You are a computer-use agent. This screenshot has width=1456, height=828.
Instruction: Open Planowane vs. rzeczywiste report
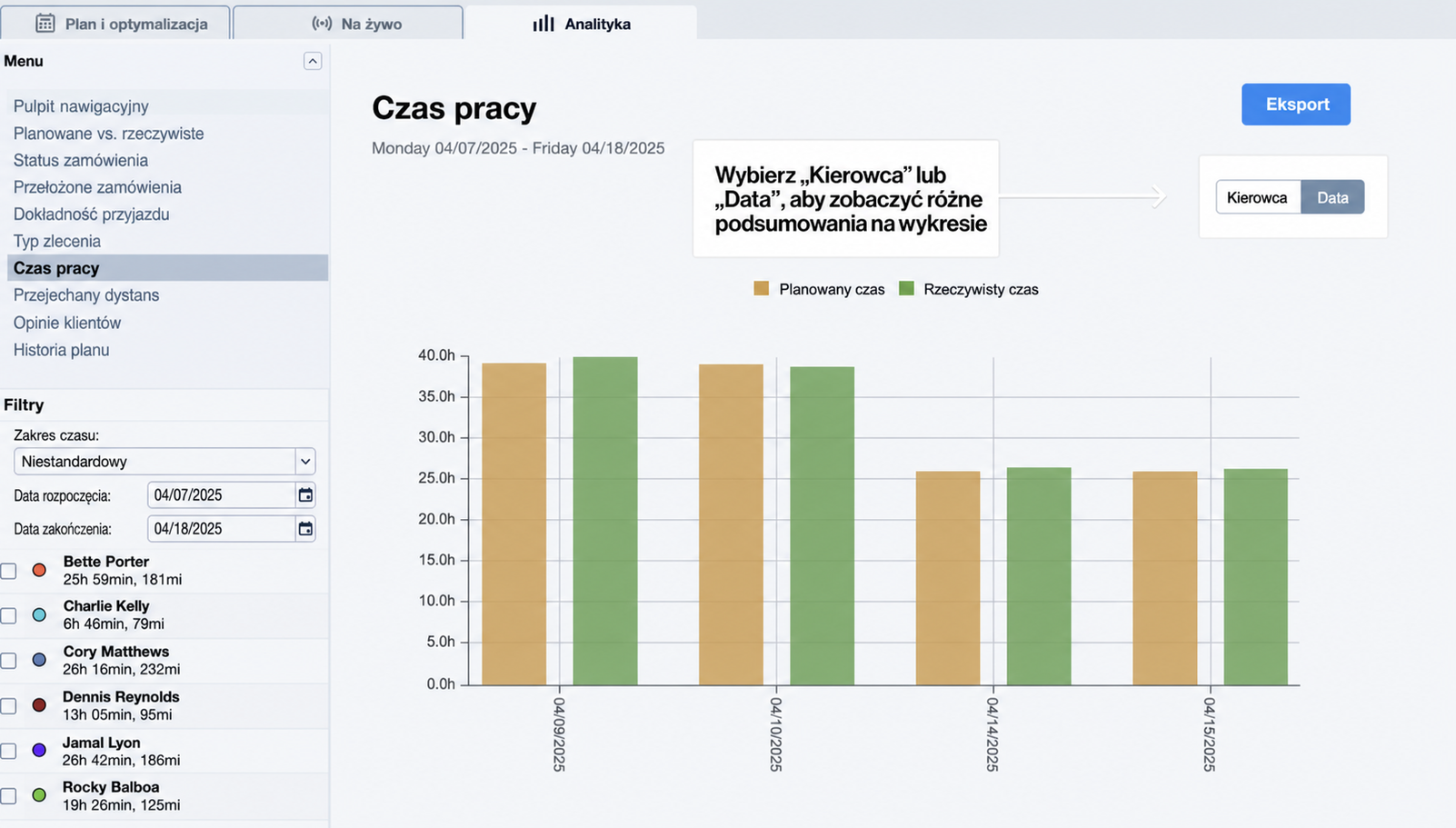[108, 134]
